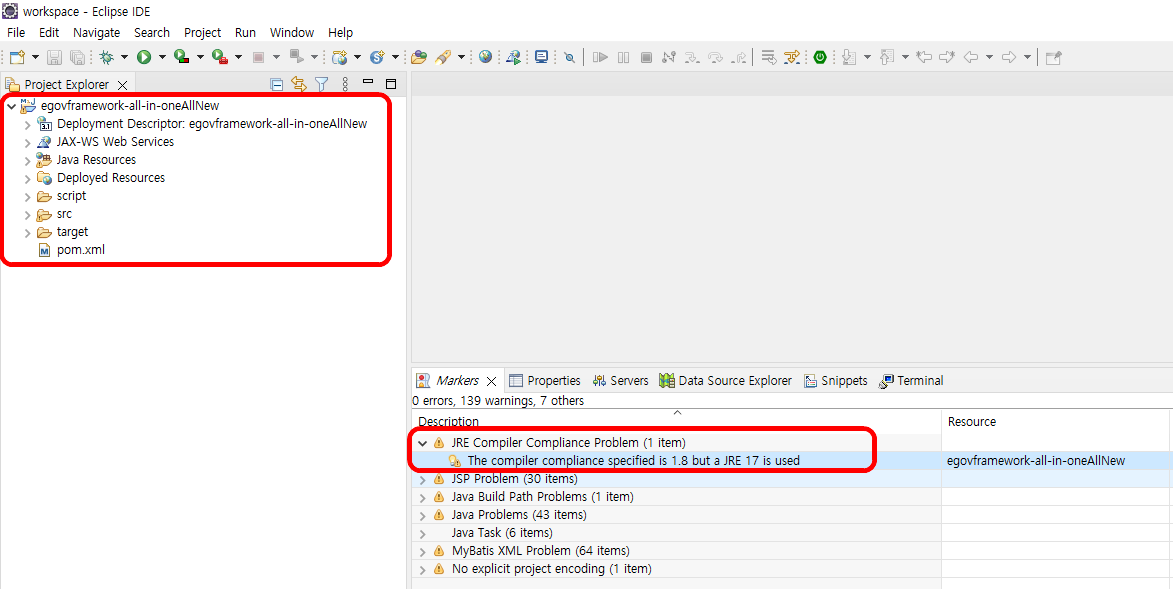Click the Forward navigation arrow icon
Viewport: 1173px width, 589px height.
coord(1008,57)
